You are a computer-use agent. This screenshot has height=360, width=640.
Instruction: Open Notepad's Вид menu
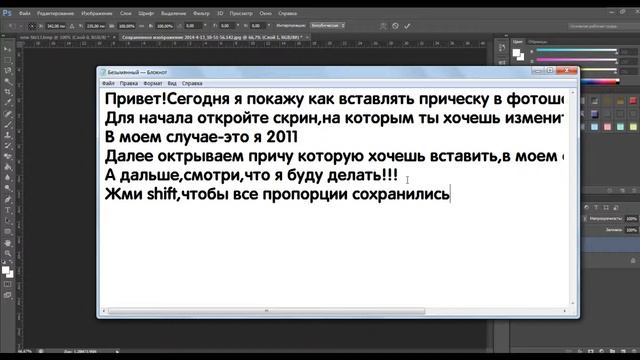(x=172, y=83)
